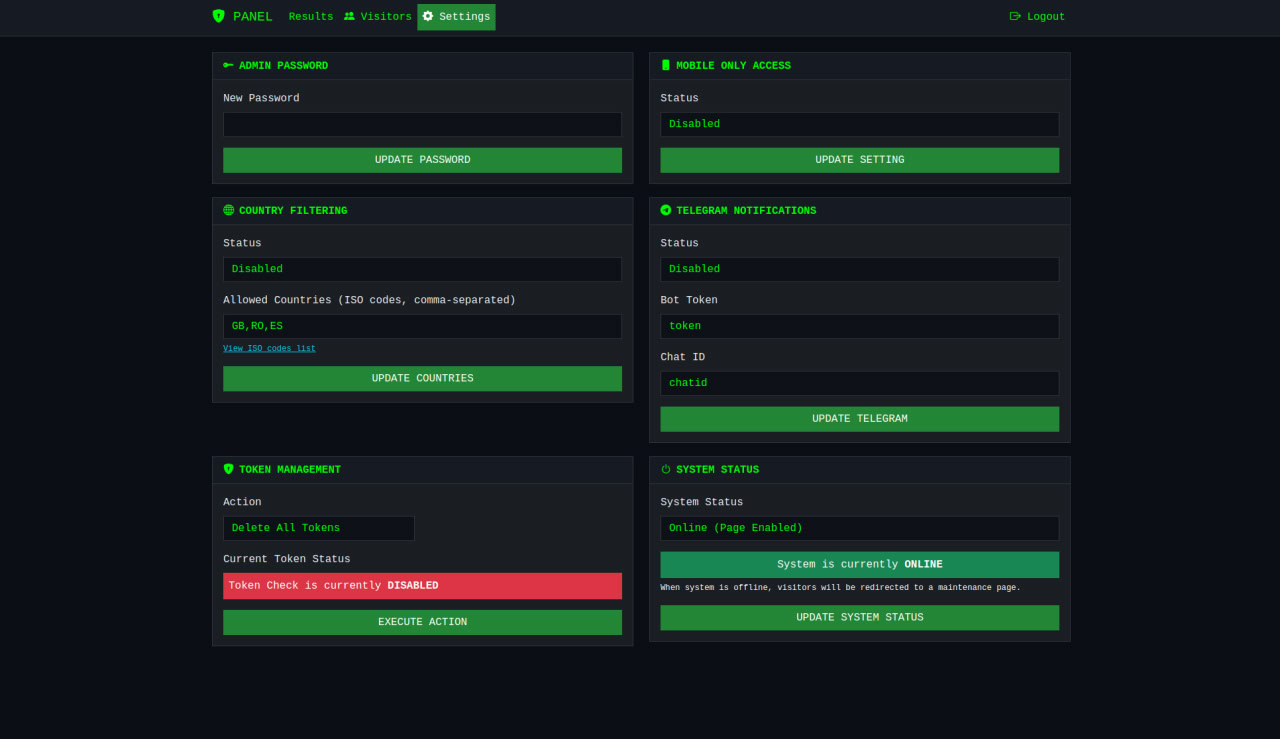The width and height of the screenshot is (1280, 739).
Task: Click the power icon in System Status header
Action: click(x=666, y=469)
